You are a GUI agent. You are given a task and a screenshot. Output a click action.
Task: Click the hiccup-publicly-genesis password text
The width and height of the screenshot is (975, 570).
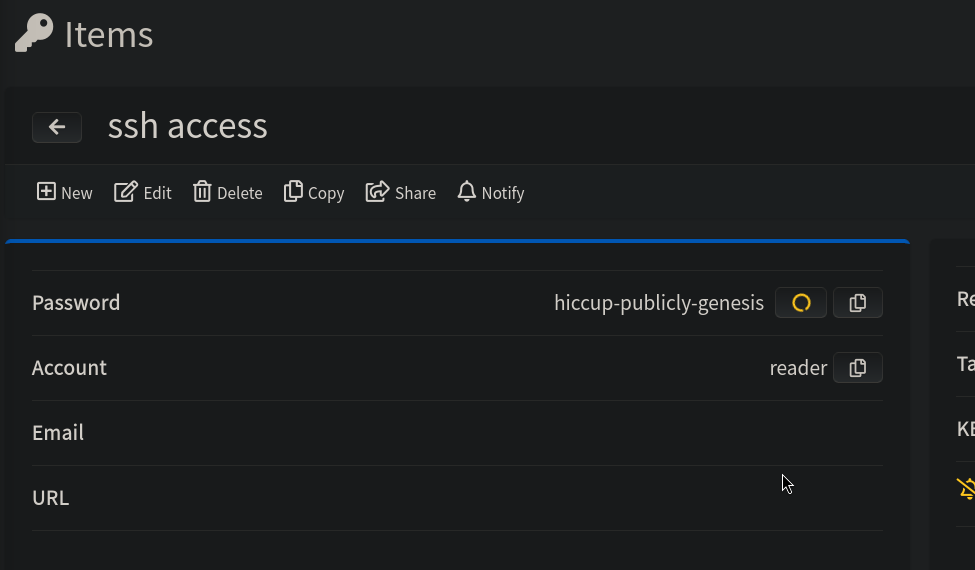pos(658,303)
